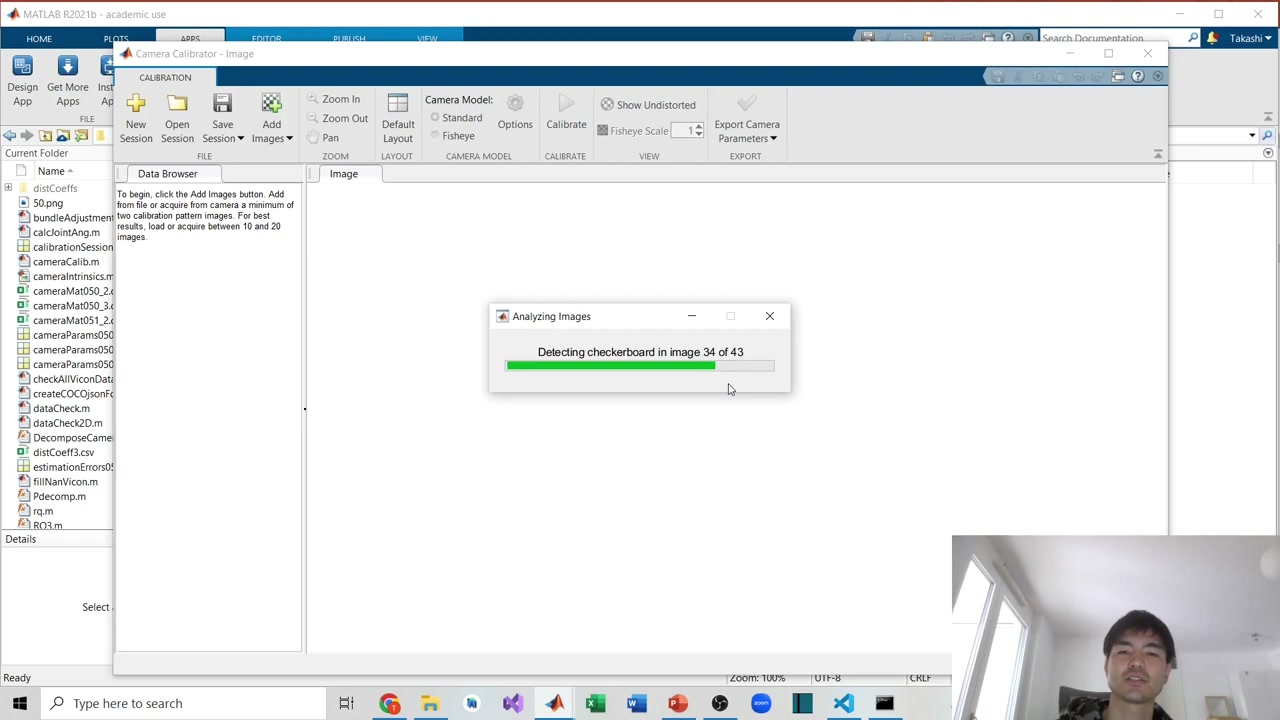Toggle Show Undistorted view
1280x720 pixels.
pyautogui.click(x=648, y=105)
